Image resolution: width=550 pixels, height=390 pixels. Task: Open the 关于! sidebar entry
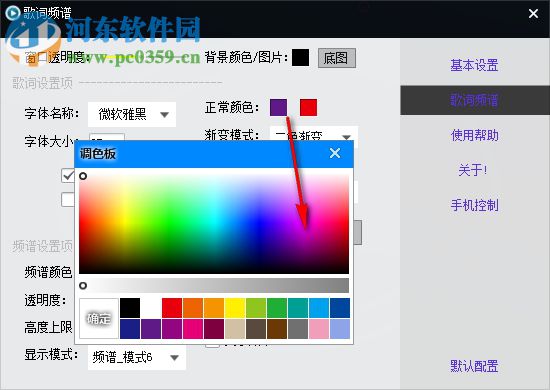[473, 170]
